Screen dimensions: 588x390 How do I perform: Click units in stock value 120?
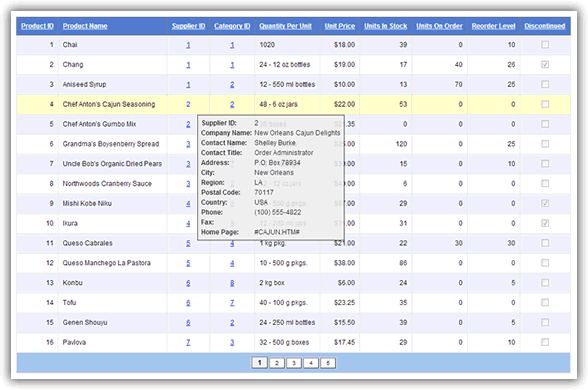click(x=401, y=144)
